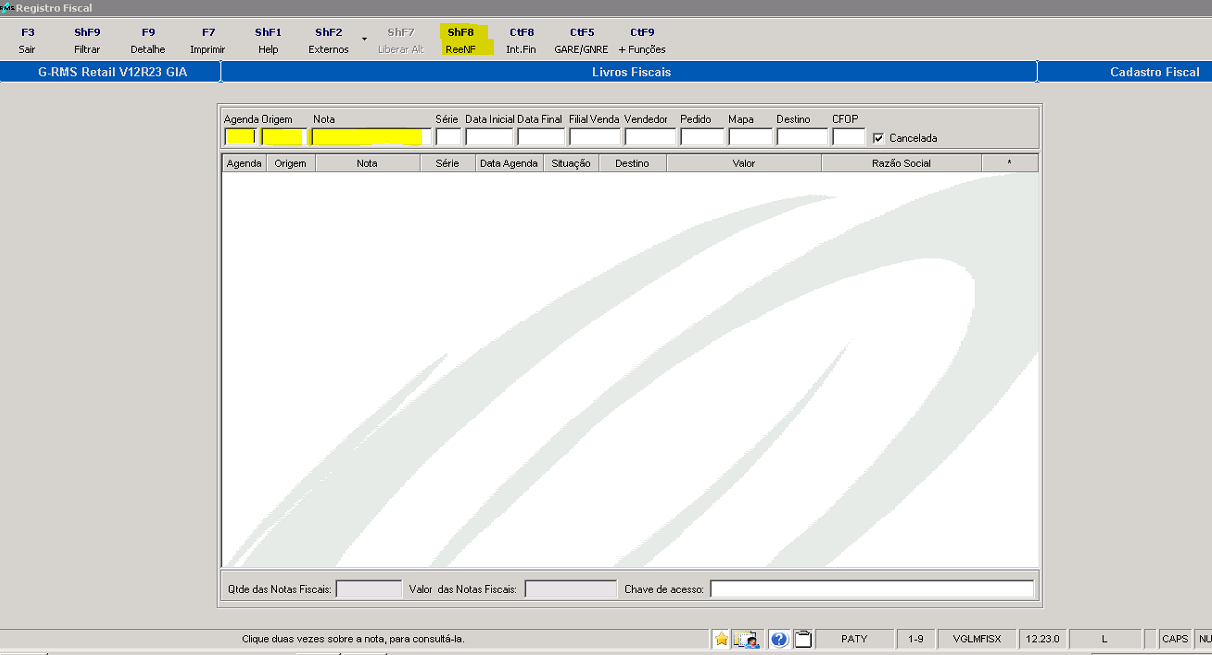Click the ShF9 Filtrar toolbar button

click(x=87, y=40)
